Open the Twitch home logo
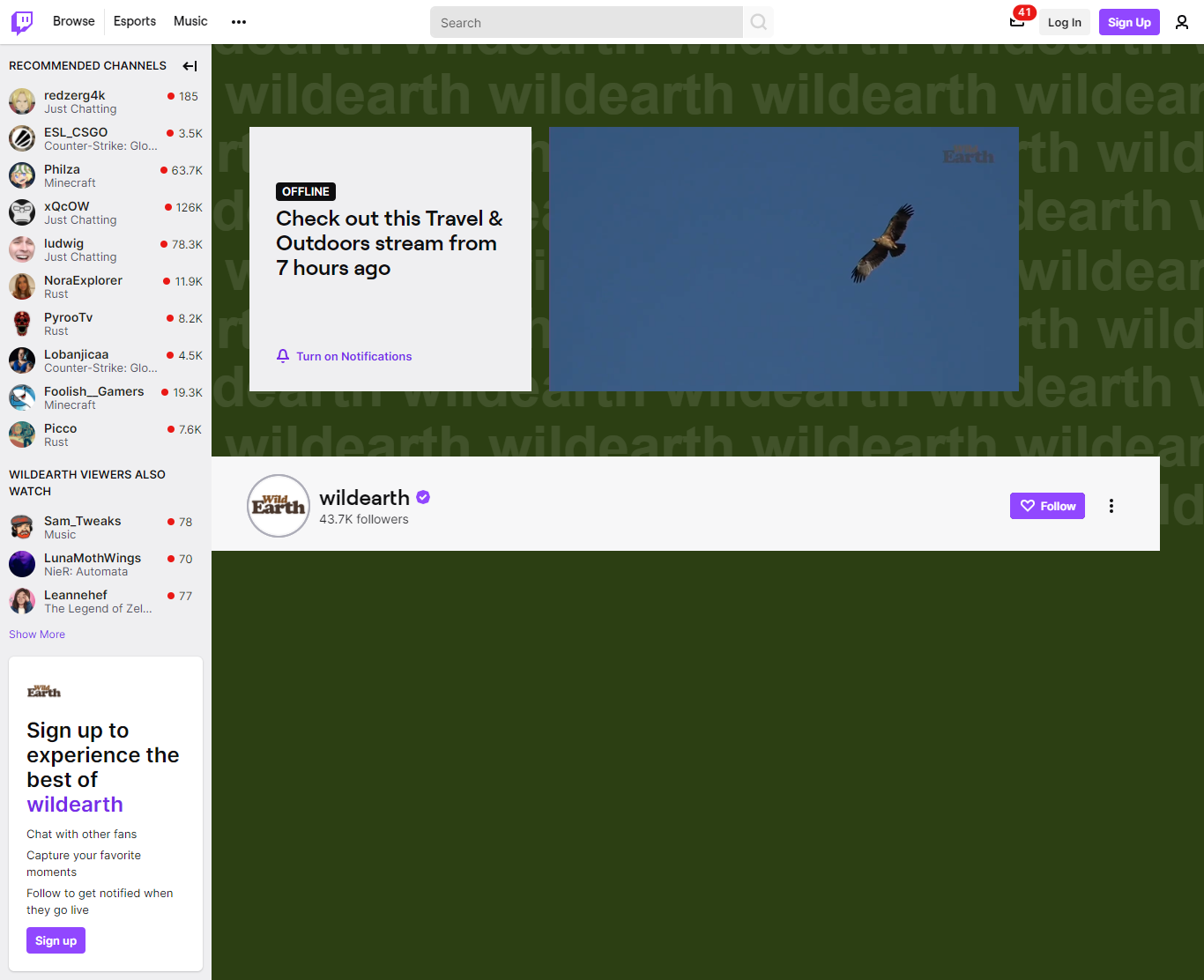Screen dimensions: 1204x980 click(22, 22)
